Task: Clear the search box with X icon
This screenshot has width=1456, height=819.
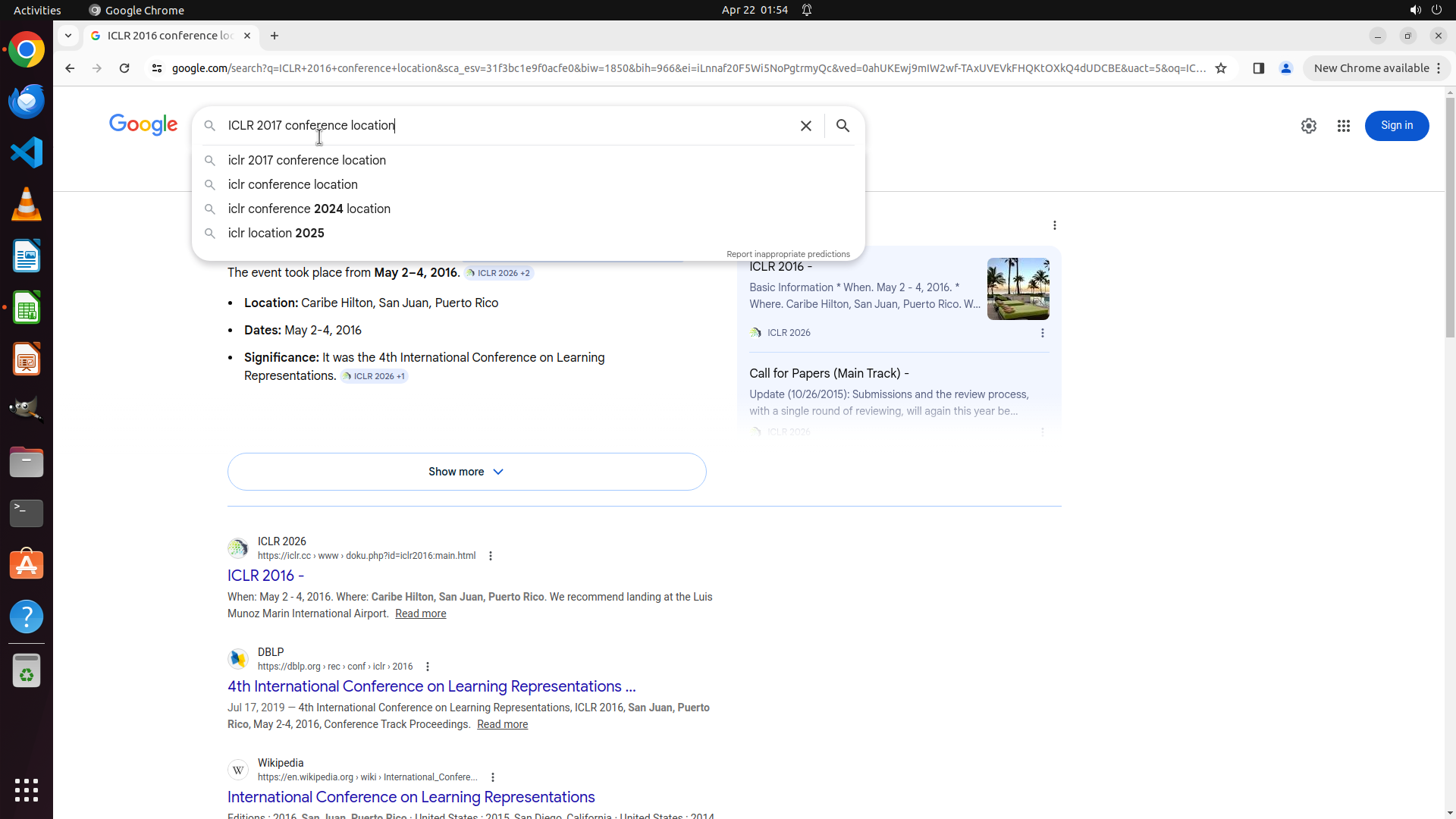Action: pyautogui.click(x=806, y=126)
